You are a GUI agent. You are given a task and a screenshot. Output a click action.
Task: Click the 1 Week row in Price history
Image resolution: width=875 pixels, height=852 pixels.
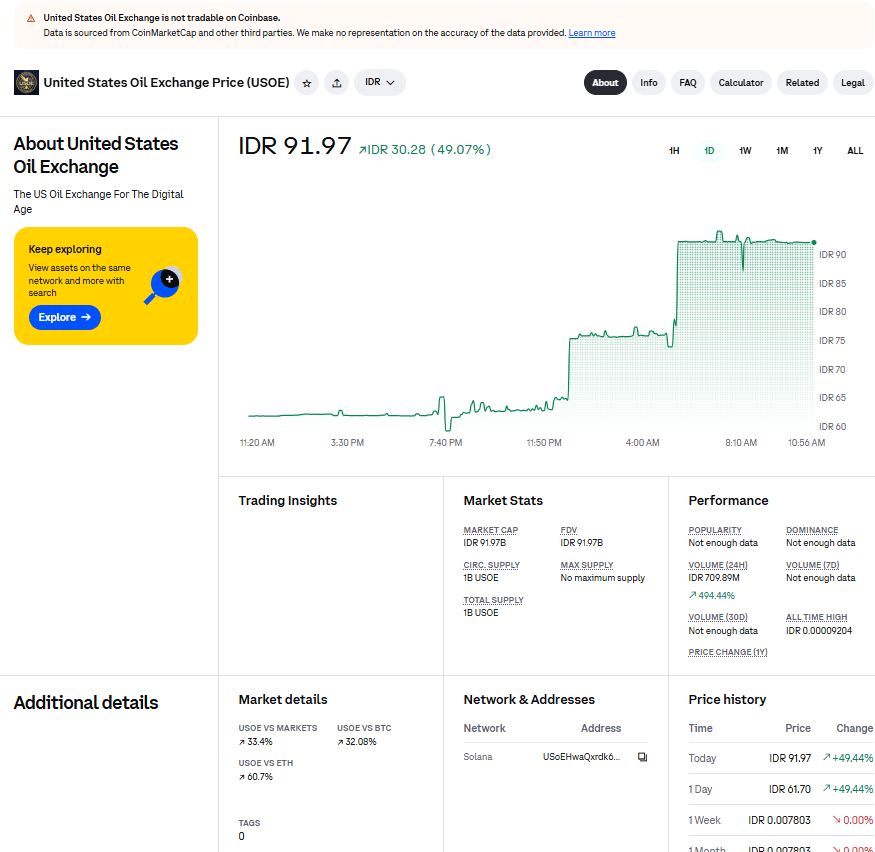[780, 820]
